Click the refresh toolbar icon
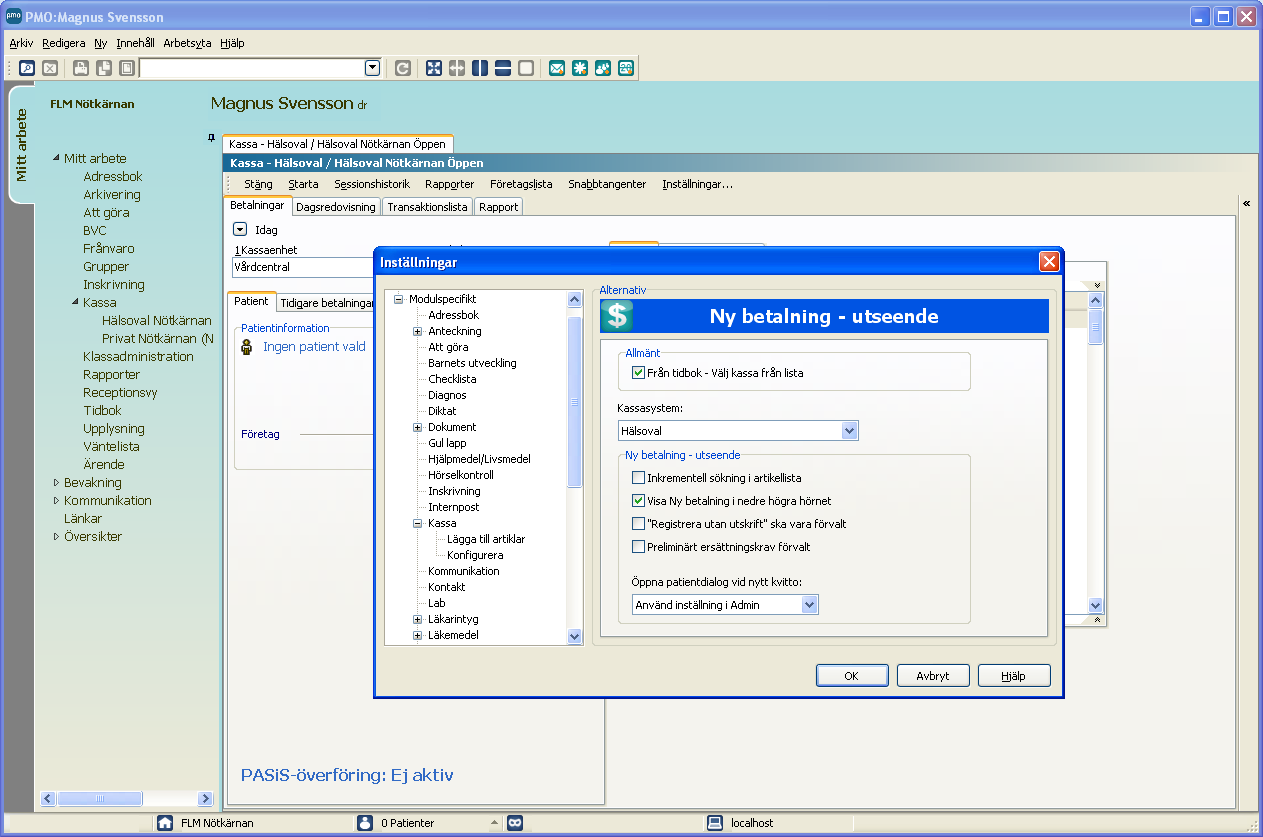The image size is (1263, 837). coord(402,68)
